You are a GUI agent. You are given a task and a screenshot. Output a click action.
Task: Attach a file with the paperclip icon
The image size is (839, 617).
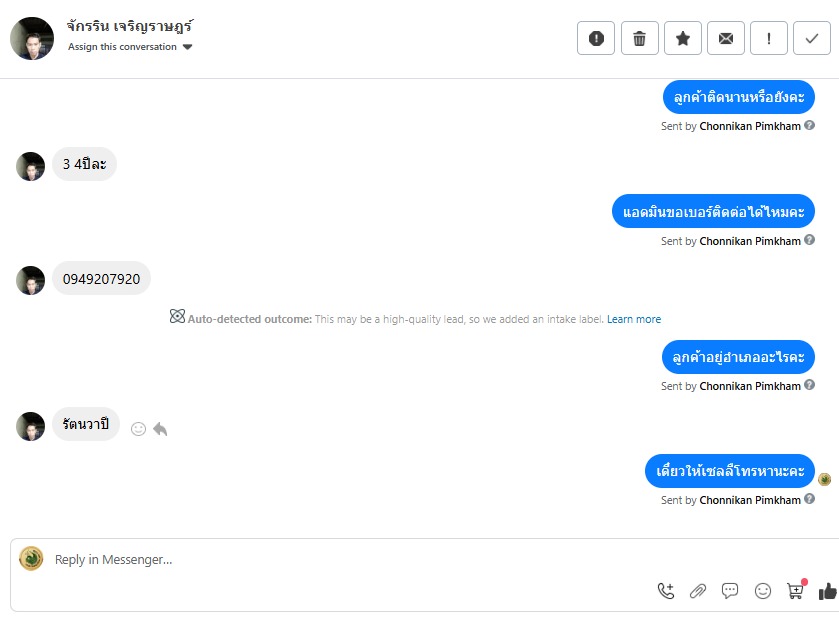[x=698, y=591]
